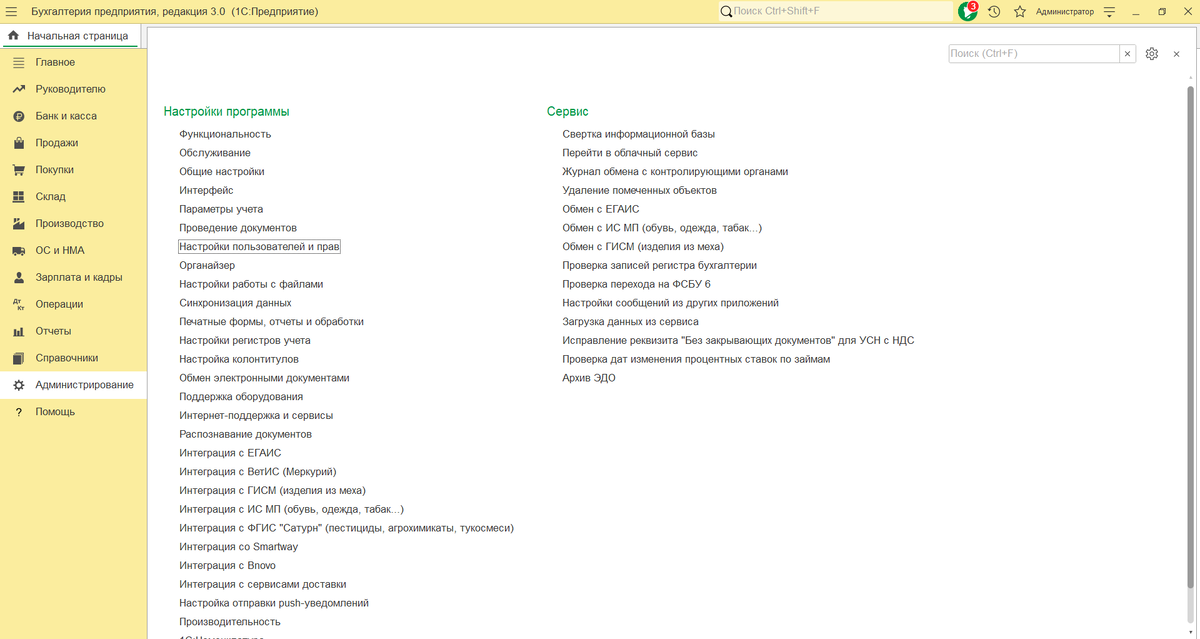Open Настройка отправки push-уведомлений

[x=274, y=603]
